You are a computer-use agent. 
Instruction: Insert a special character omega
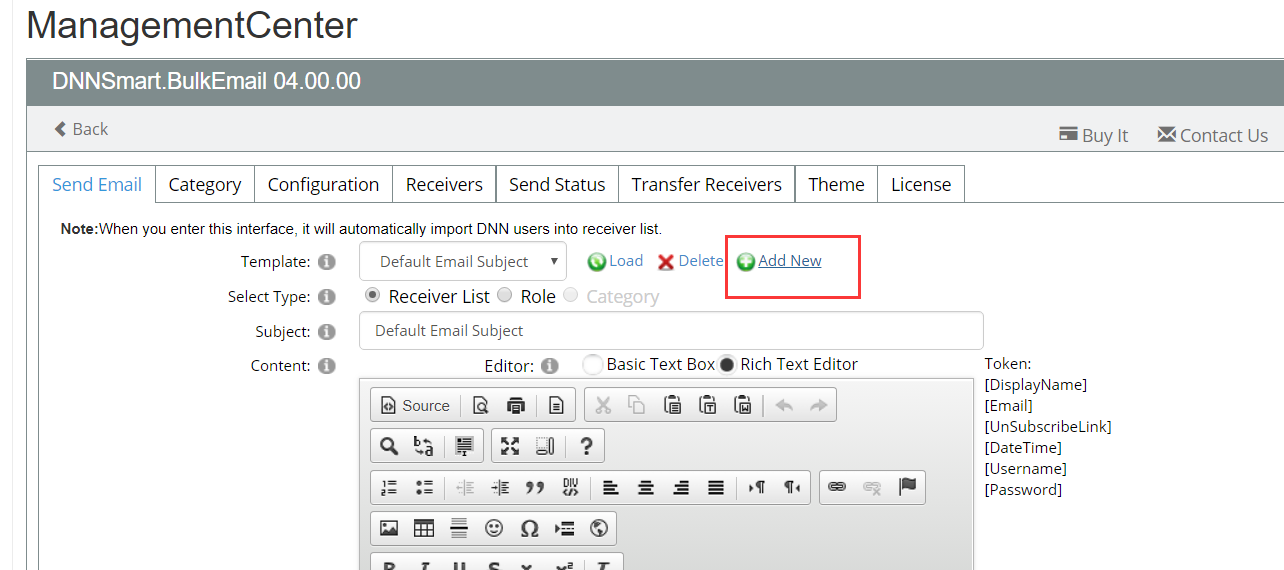(x=530, y=528)
